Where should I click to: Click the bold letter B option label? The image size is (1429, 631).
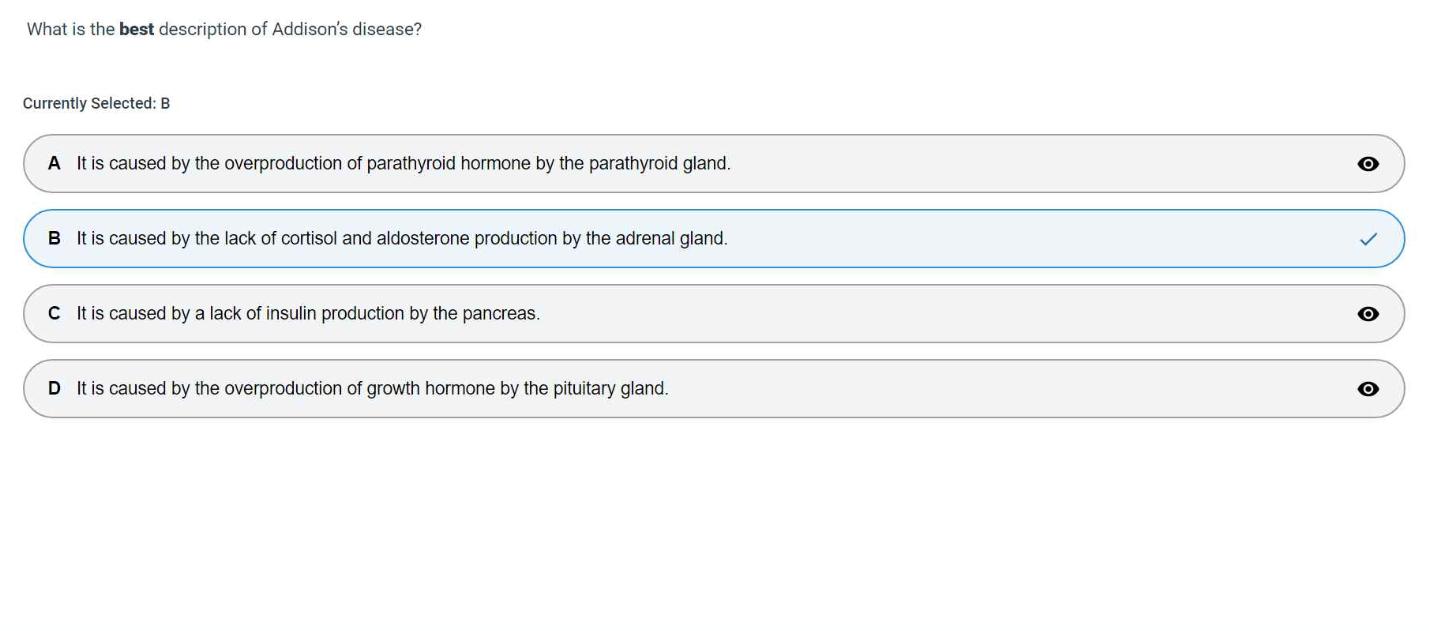point(54,238)
